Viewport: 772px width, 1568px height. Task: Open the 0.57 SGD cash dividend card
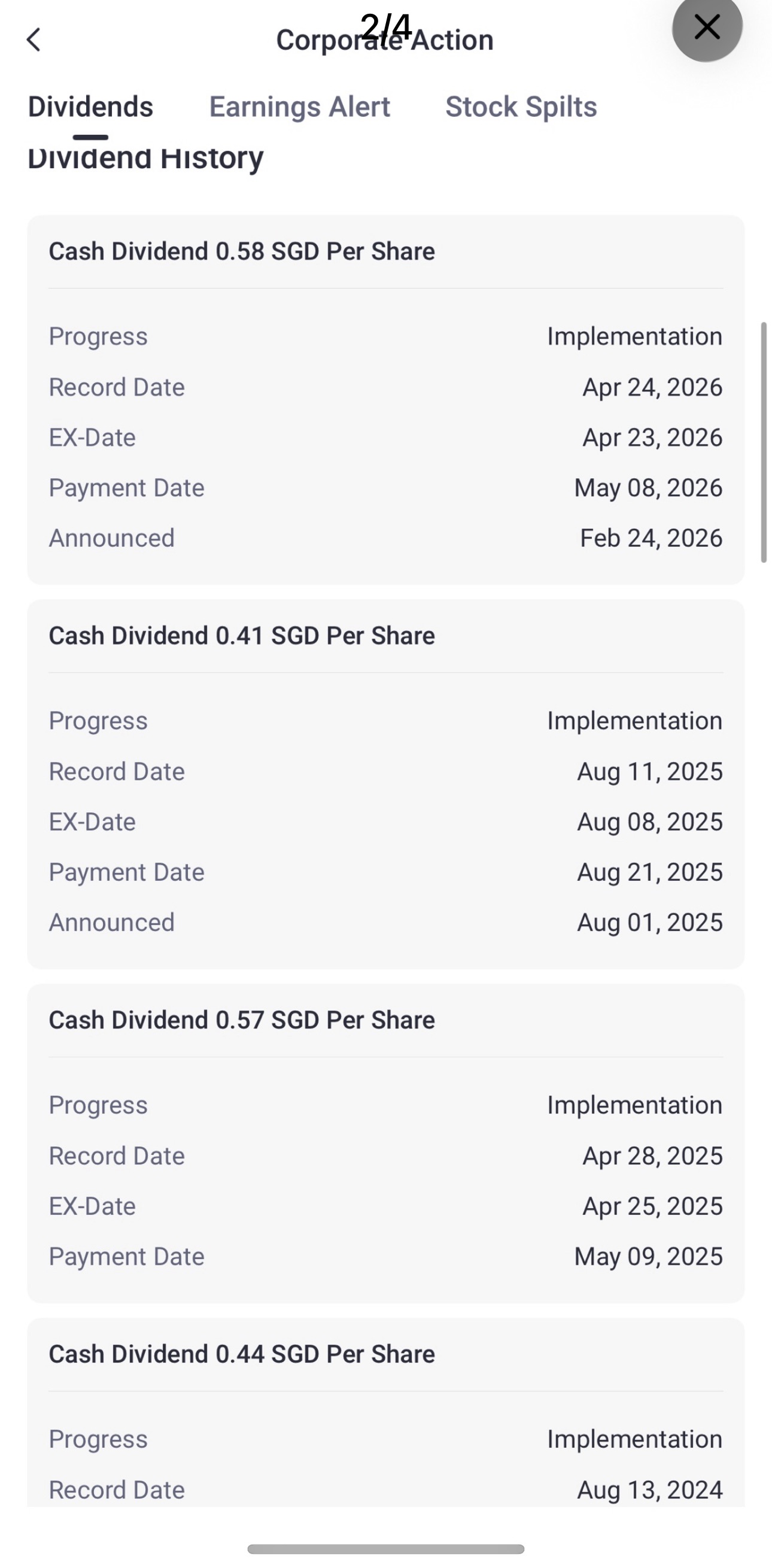tap(385, 1143)
